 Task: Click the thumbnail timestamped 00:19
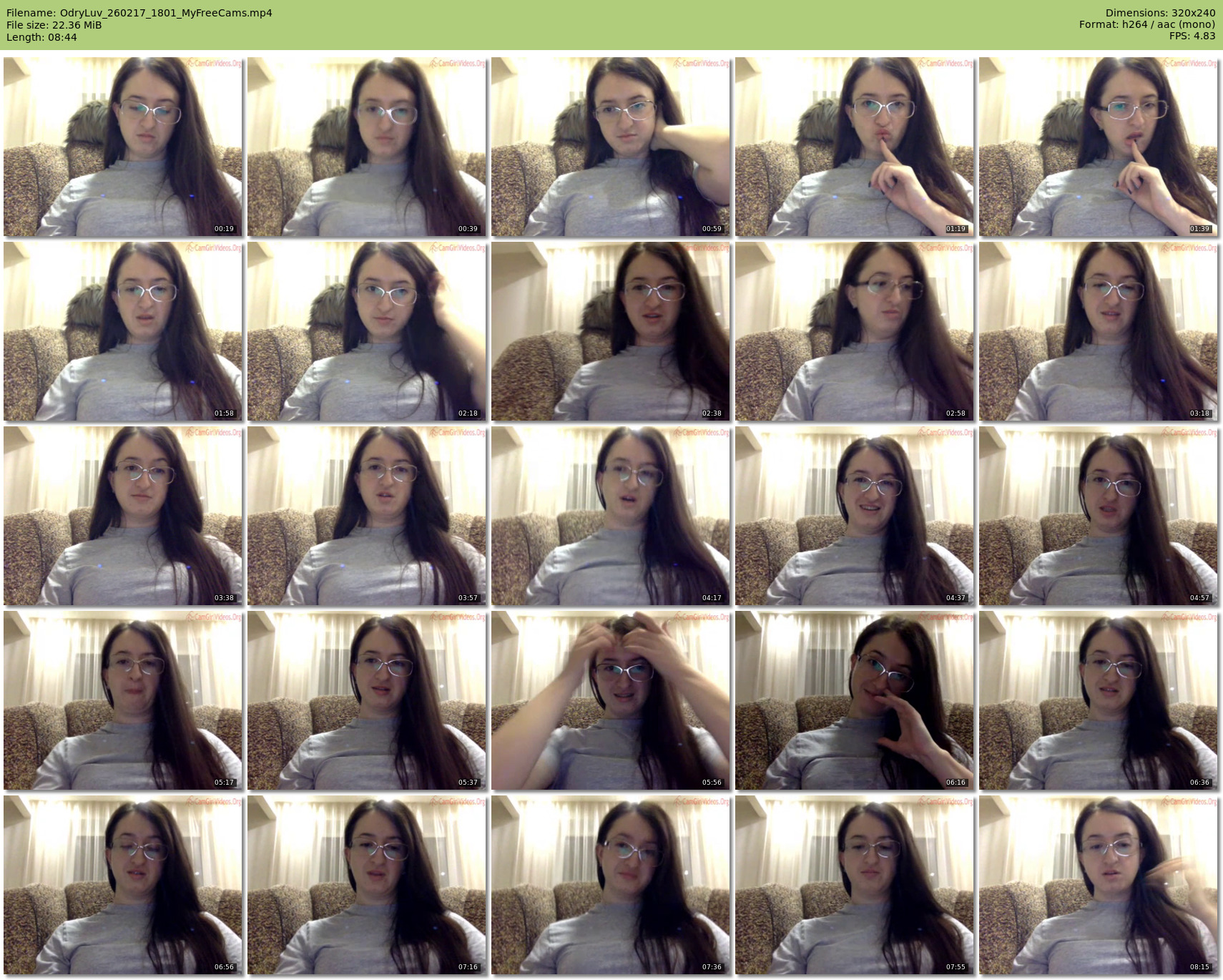(123, 147)
